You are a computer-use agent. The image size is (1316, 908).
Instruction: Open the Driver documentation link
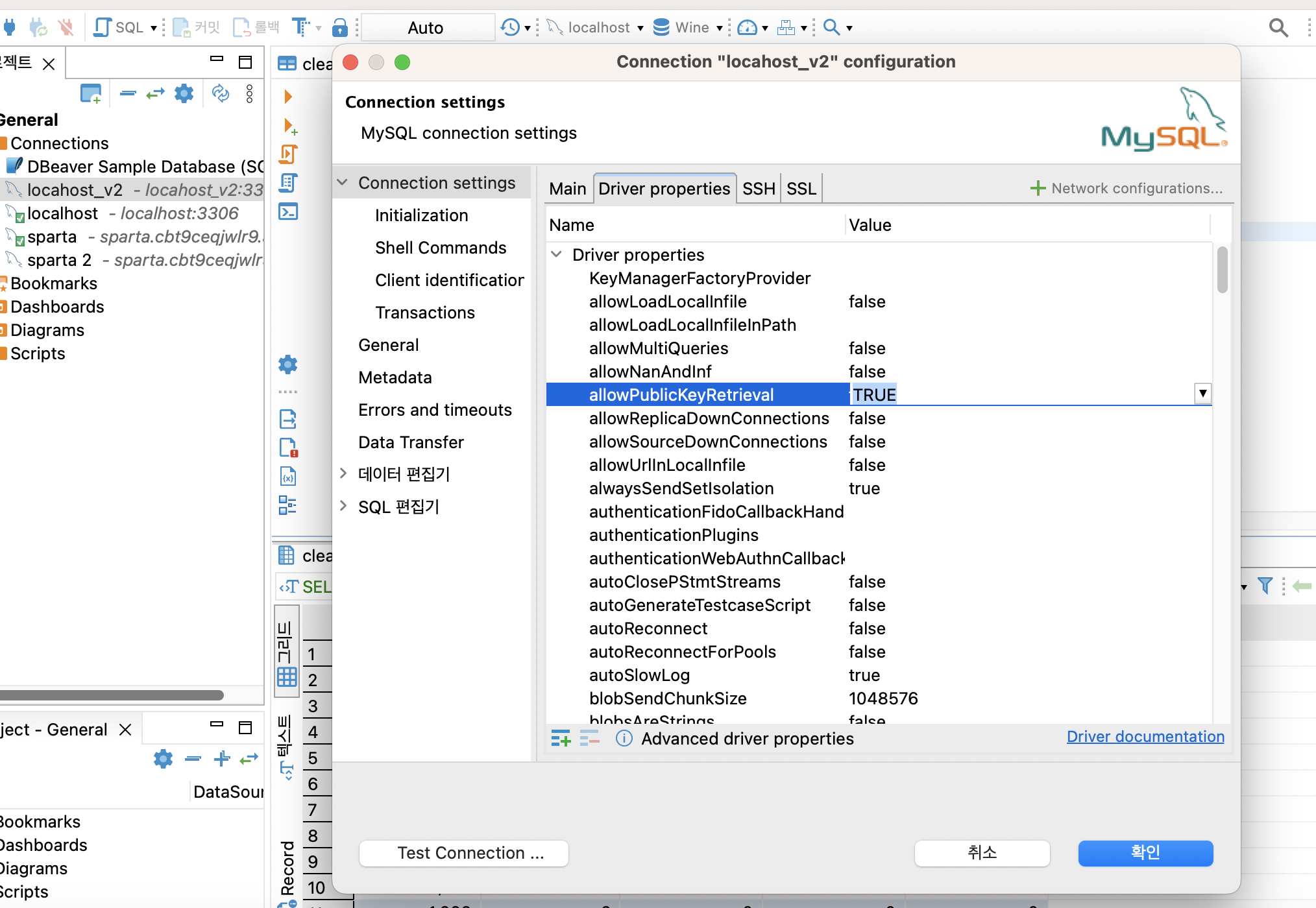1145,737
